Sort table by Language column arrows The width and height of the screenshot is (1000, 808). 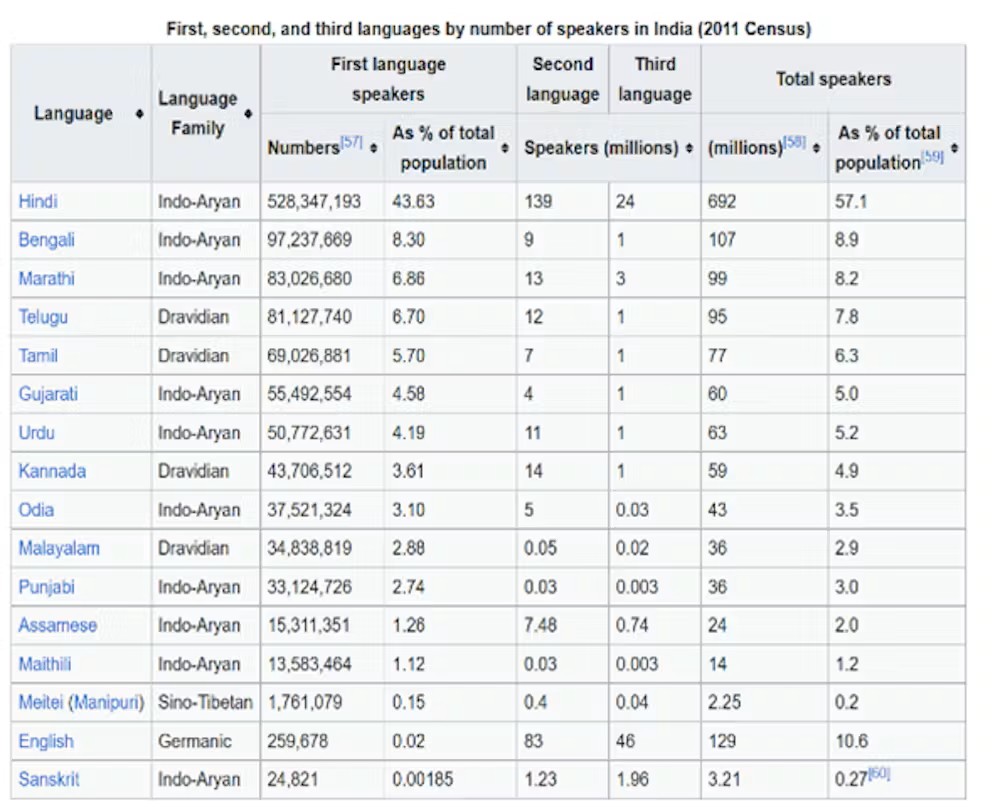(x=139, y=114)
